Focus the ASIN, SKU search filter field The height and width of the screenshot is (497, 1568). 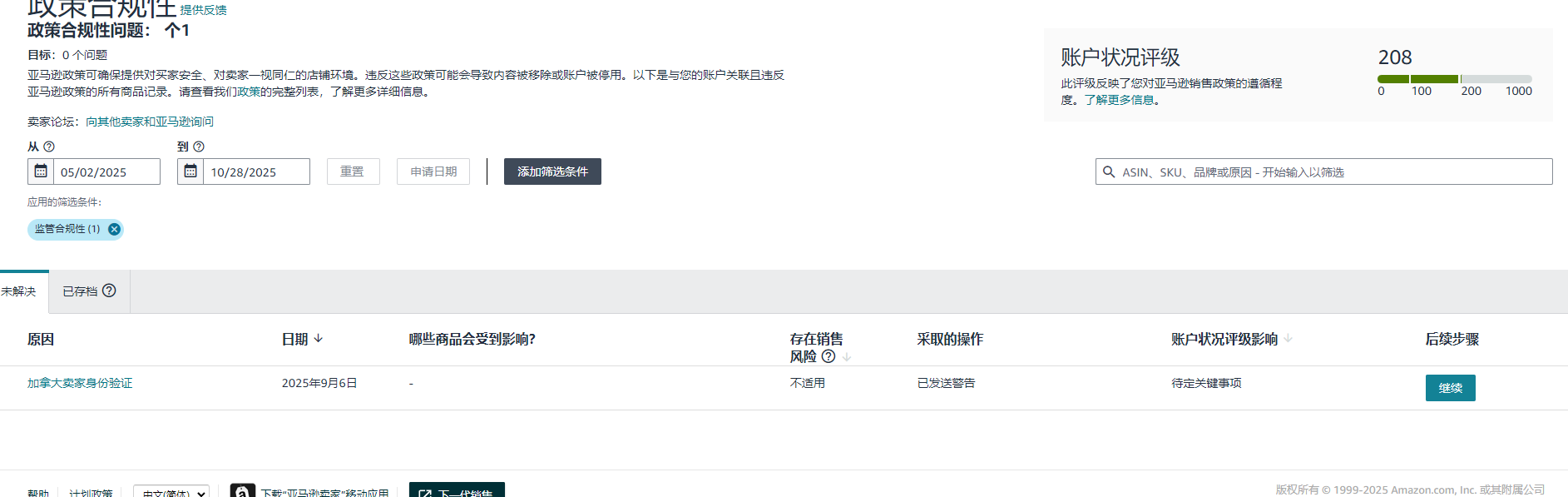(1331, 171)
